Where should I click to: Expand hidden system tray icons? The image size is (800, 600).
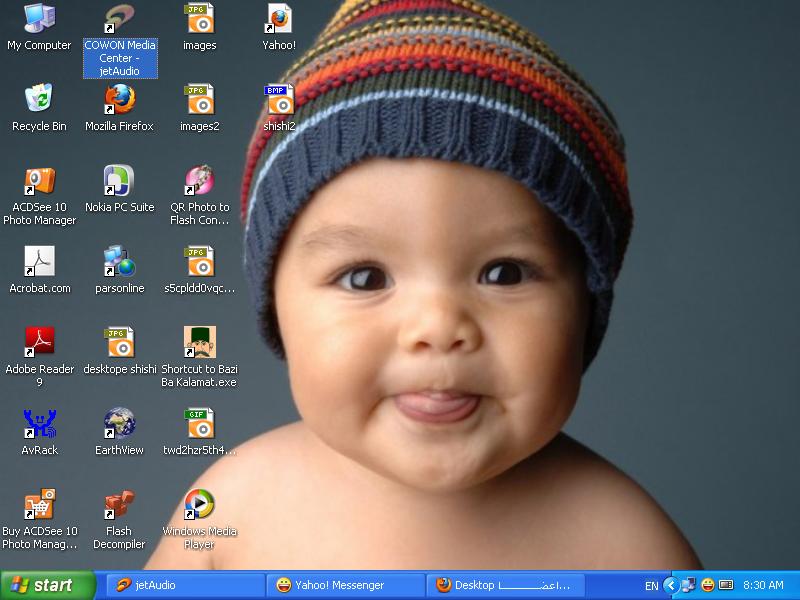coord(672,585)
